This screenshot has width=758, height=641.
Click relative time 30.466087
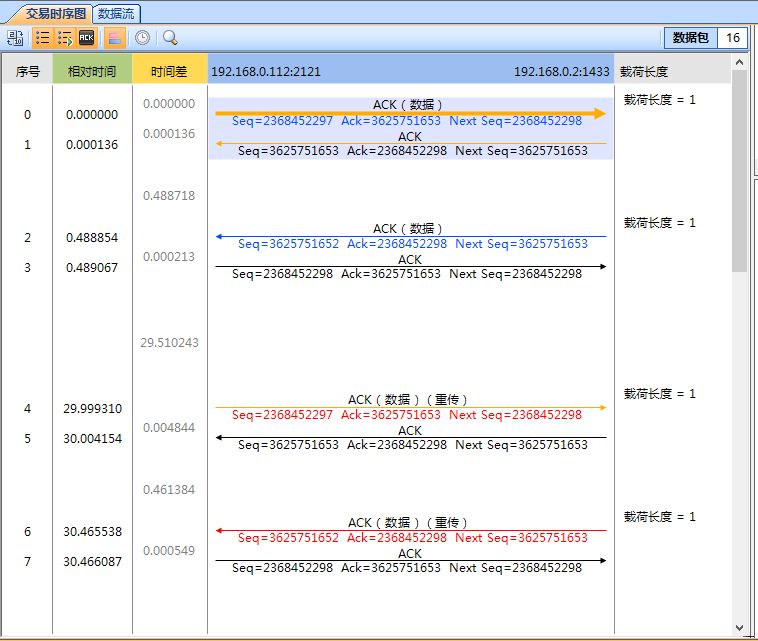tap(92, 561)
